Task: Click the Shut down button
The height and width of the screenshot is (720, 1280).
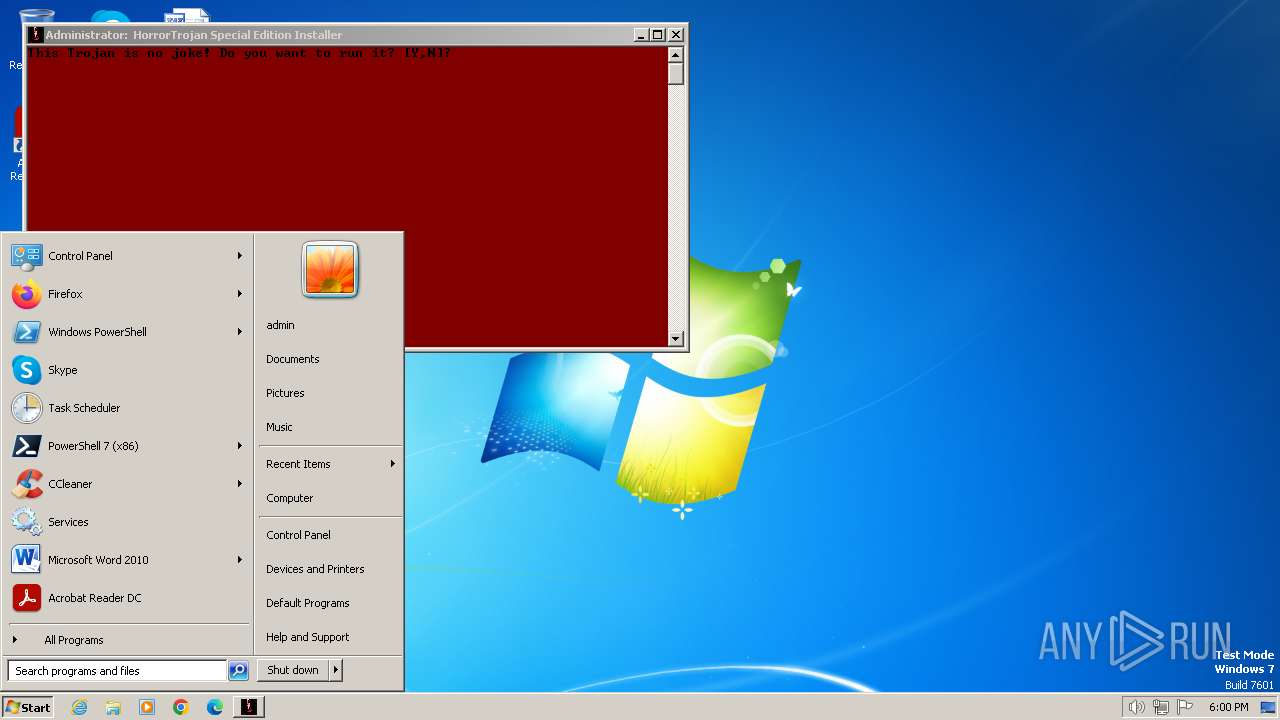Action: 293,670
